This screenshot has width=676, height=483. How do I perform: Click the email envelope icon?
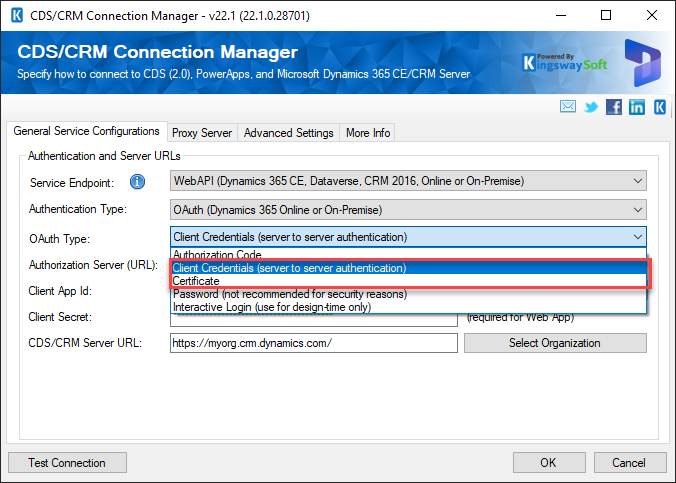(x=567, y=107)
